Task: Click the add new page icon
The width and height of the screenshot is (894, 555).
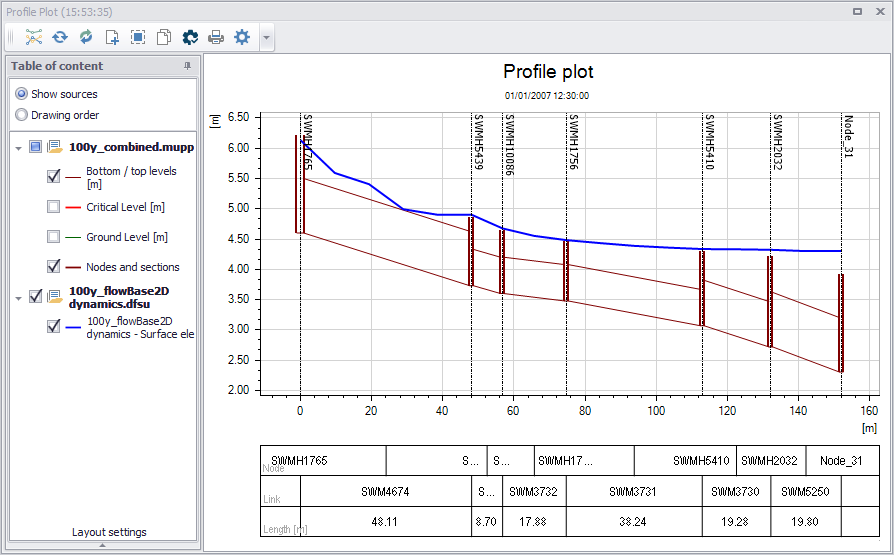Action: 112,37
